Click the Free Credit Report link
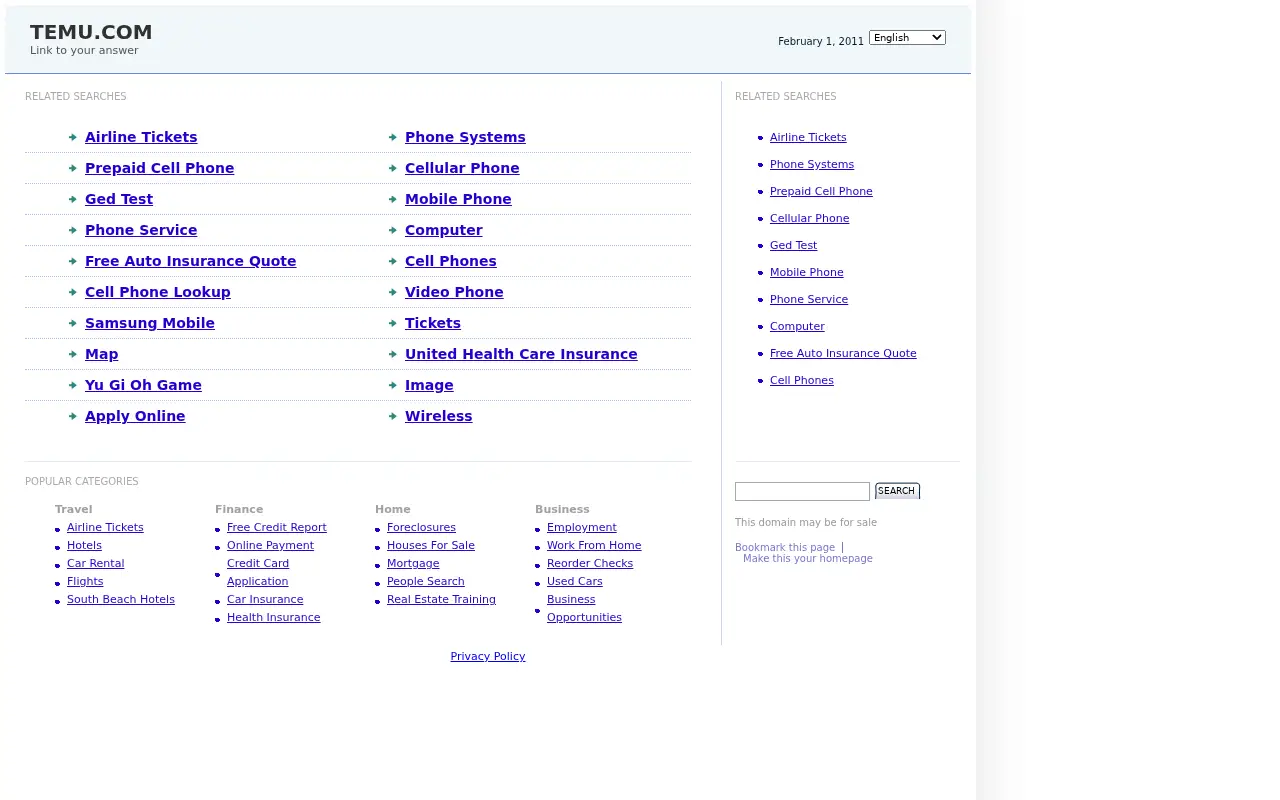The image size is (1280, 800). coord(277,527)
